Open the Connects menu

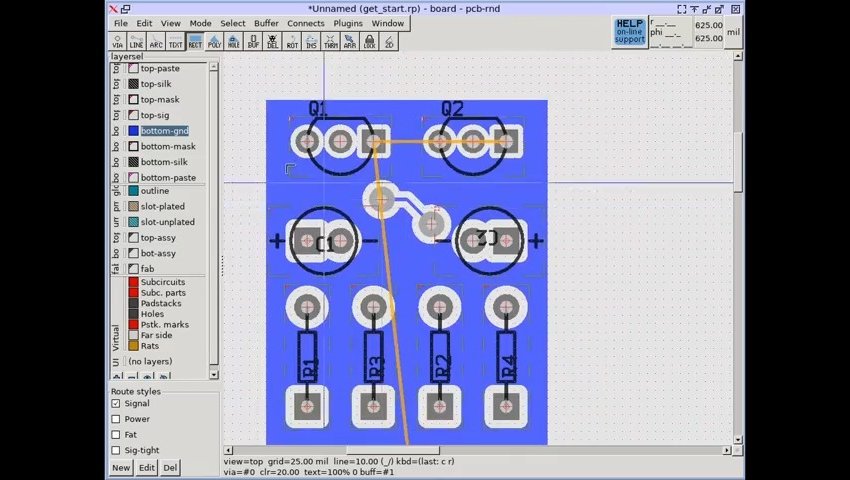[x=306, y=23]
